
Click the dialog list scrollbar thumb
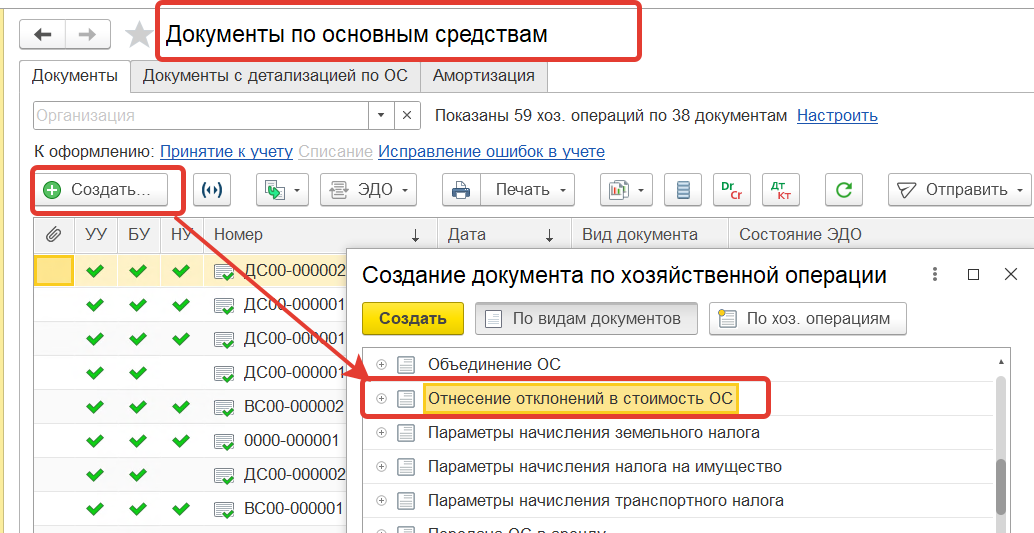tap(1001, 488)
